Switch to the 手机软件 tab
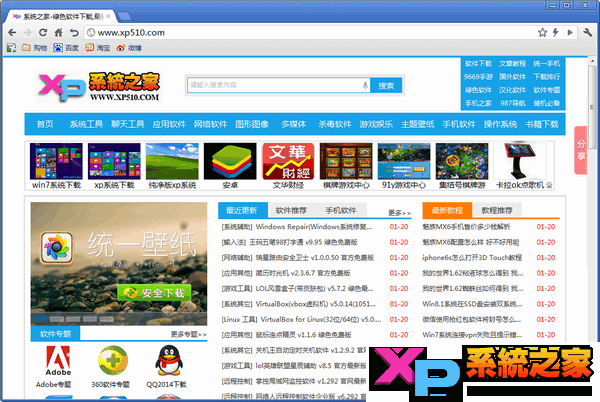This screenshot has width=600, height=402. (x=341, y=210)
